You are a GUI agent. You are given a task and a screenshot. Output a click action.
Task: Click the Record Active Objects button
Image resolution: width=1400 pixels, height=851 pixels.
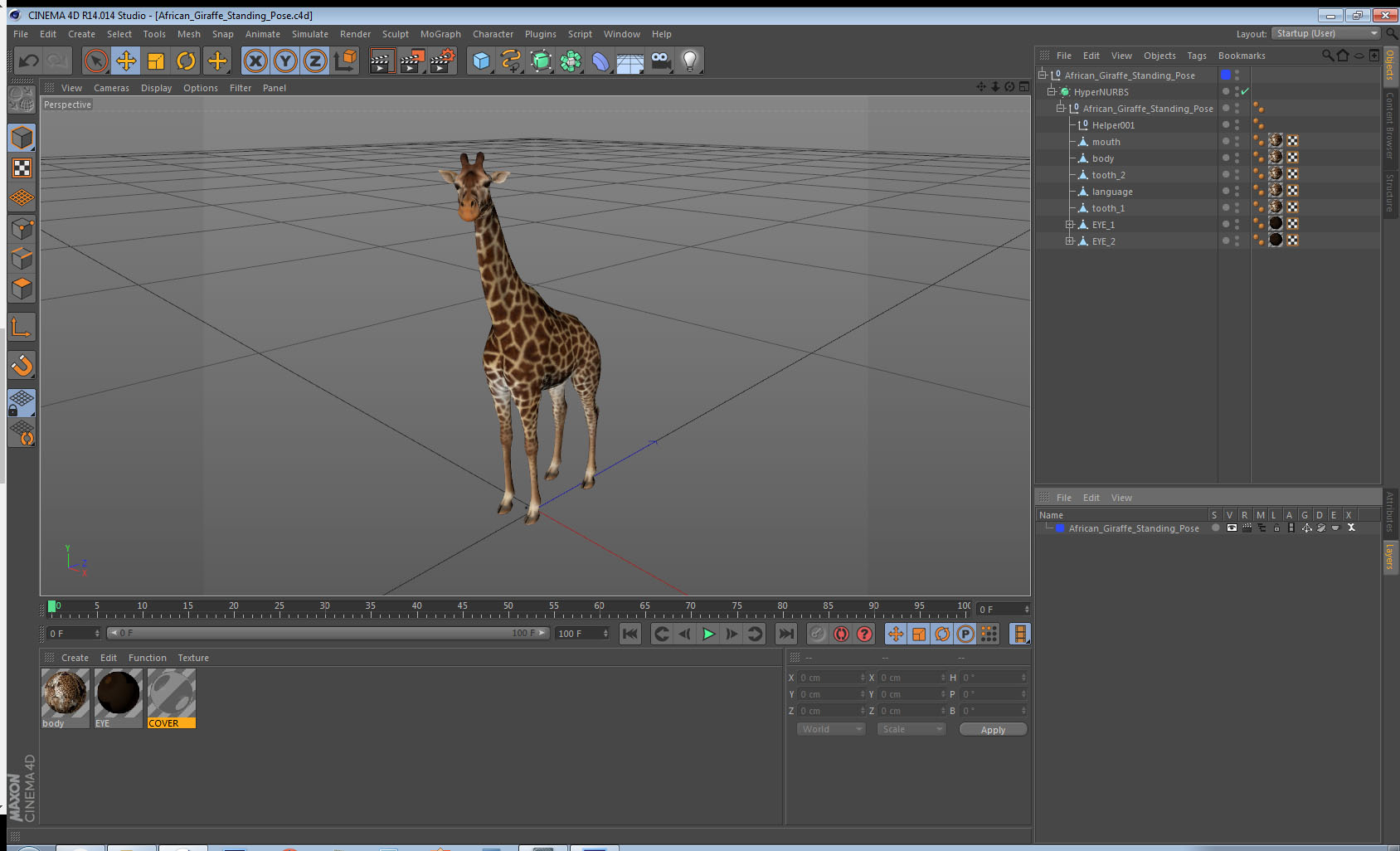coord(818,634)
